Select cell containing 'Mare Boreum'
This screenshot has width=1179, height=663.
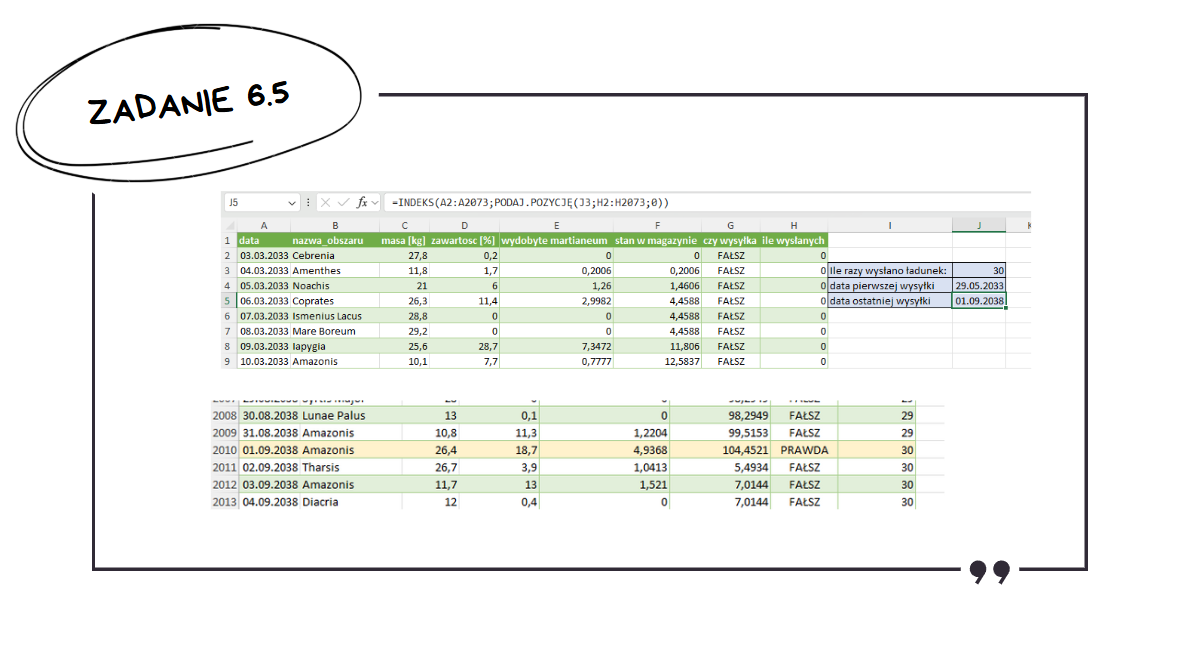click(x=335, y=332)
